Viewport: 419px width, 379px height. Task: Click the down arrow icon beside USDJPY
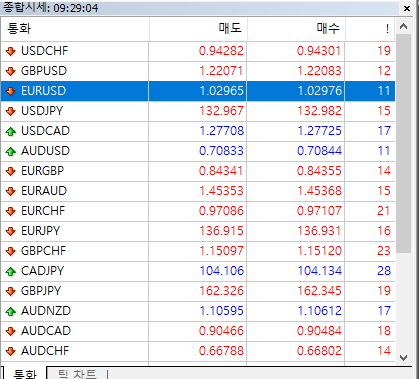(11, 111)
